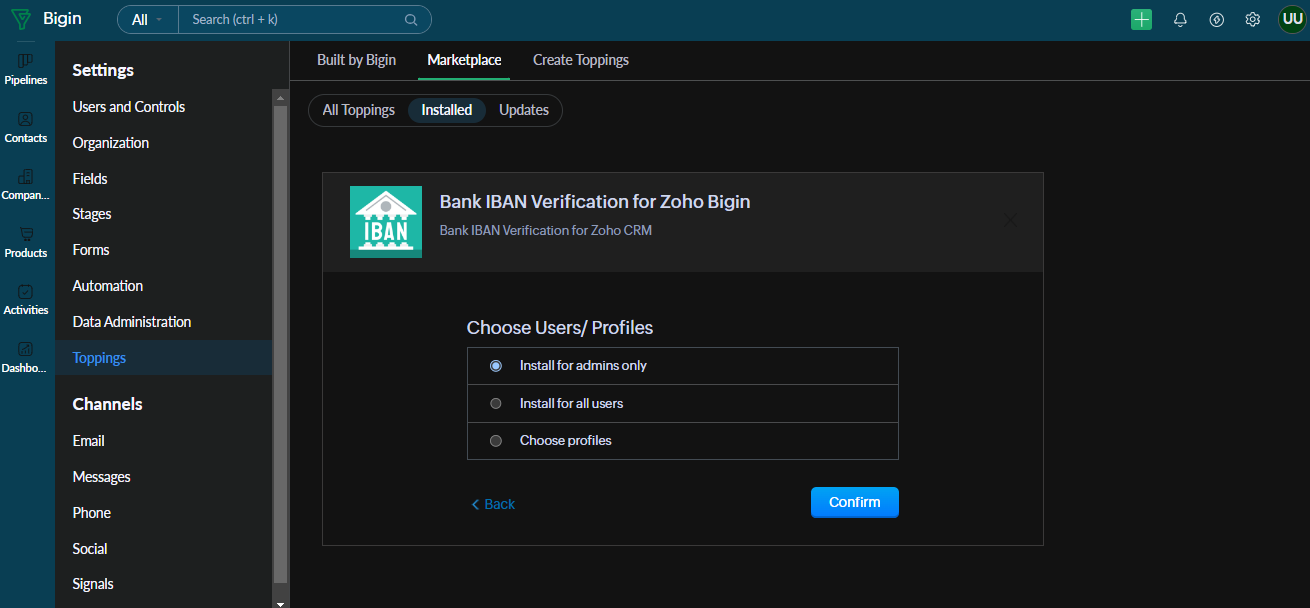
Task: Open the Dashboards module icon
Action: 26,349
